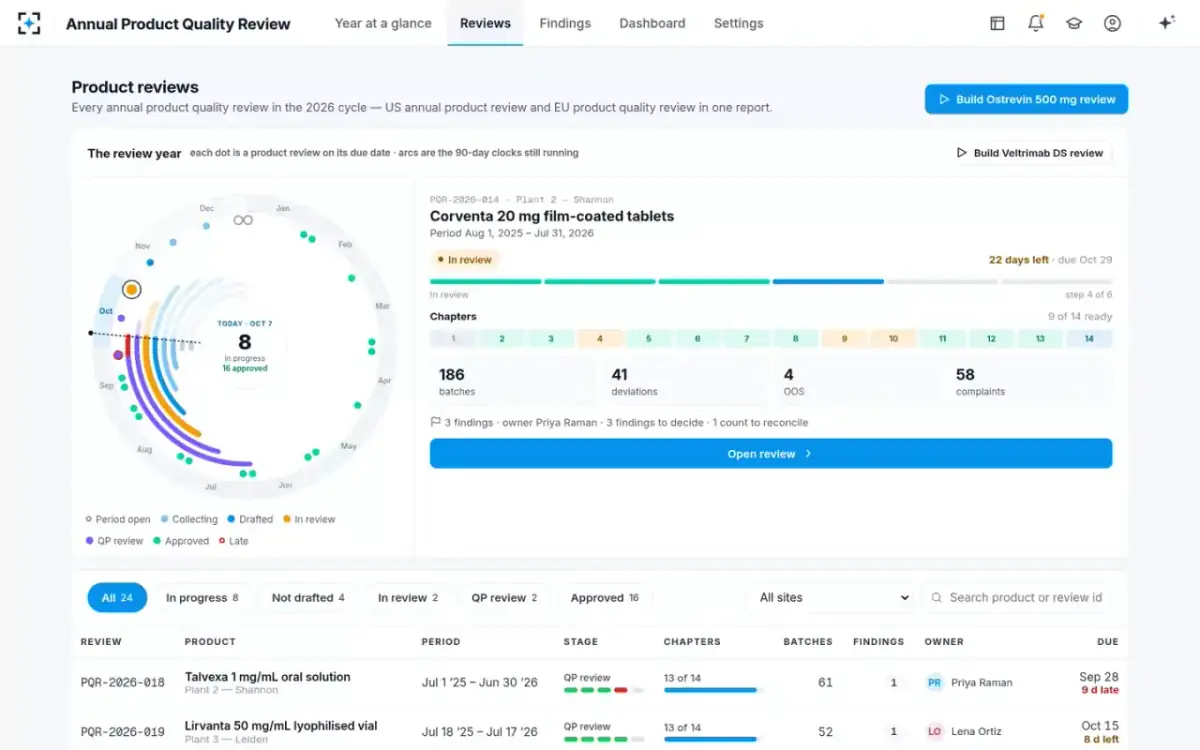
Task: Sort by the Due column header
Action: pos(1107,642)
